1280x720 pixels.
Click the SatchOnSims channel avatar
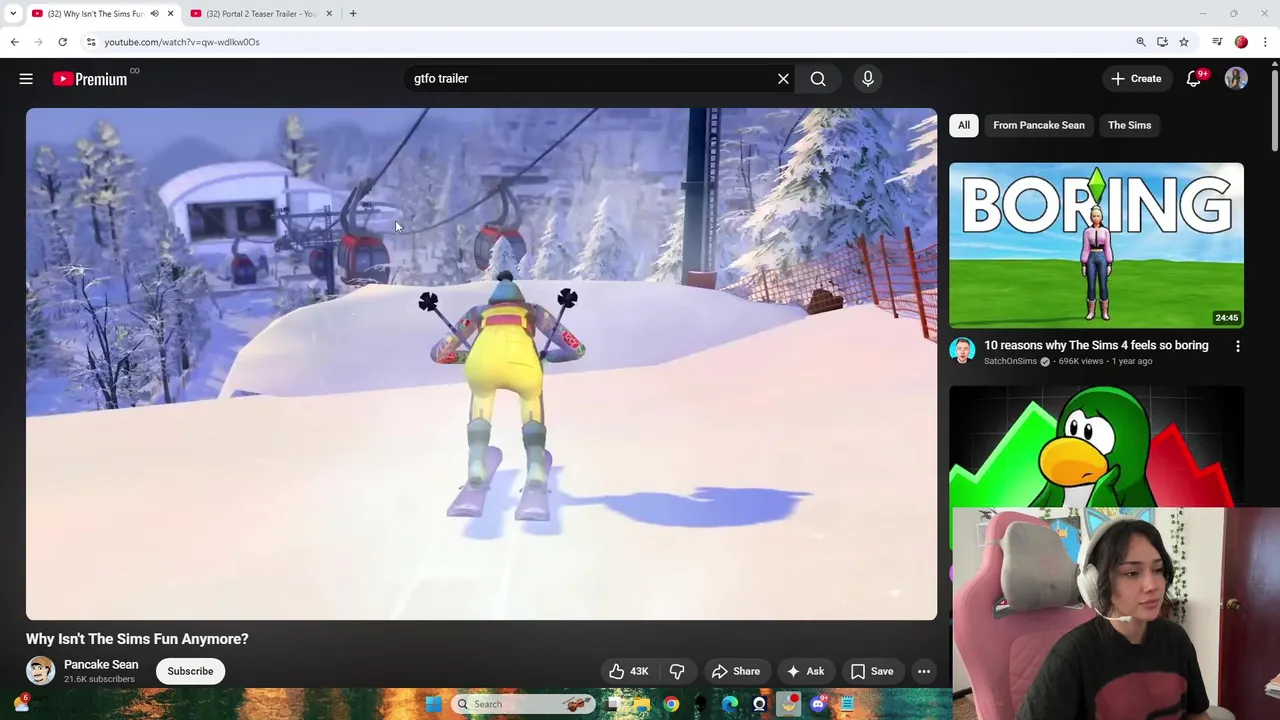(962, 350)
